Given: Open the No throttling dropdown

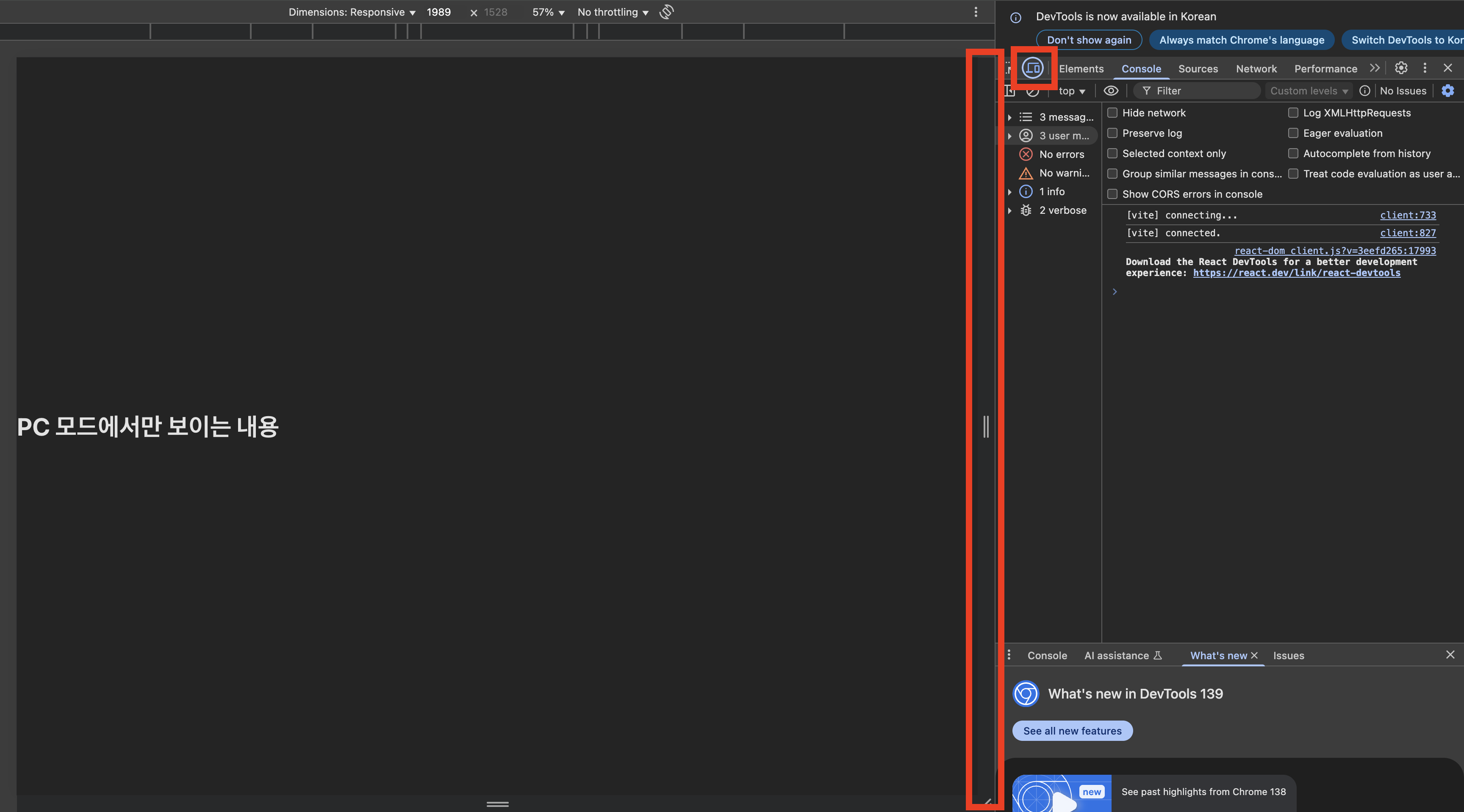Looking at the screenshot, I should (x=613, y=12).
